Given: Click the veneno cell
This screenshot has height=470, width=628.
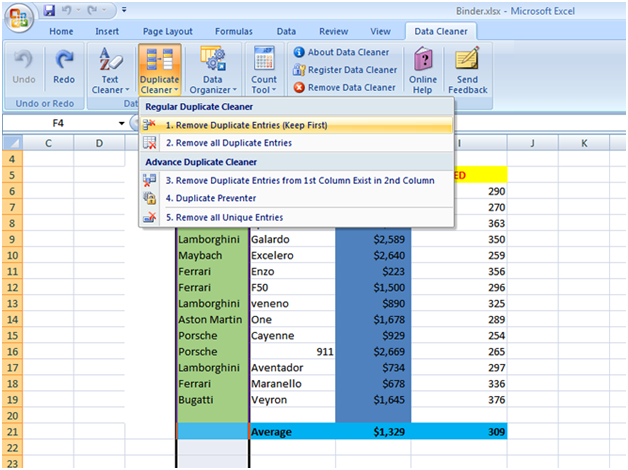Looking at the screenshot, I should (292, 303).
